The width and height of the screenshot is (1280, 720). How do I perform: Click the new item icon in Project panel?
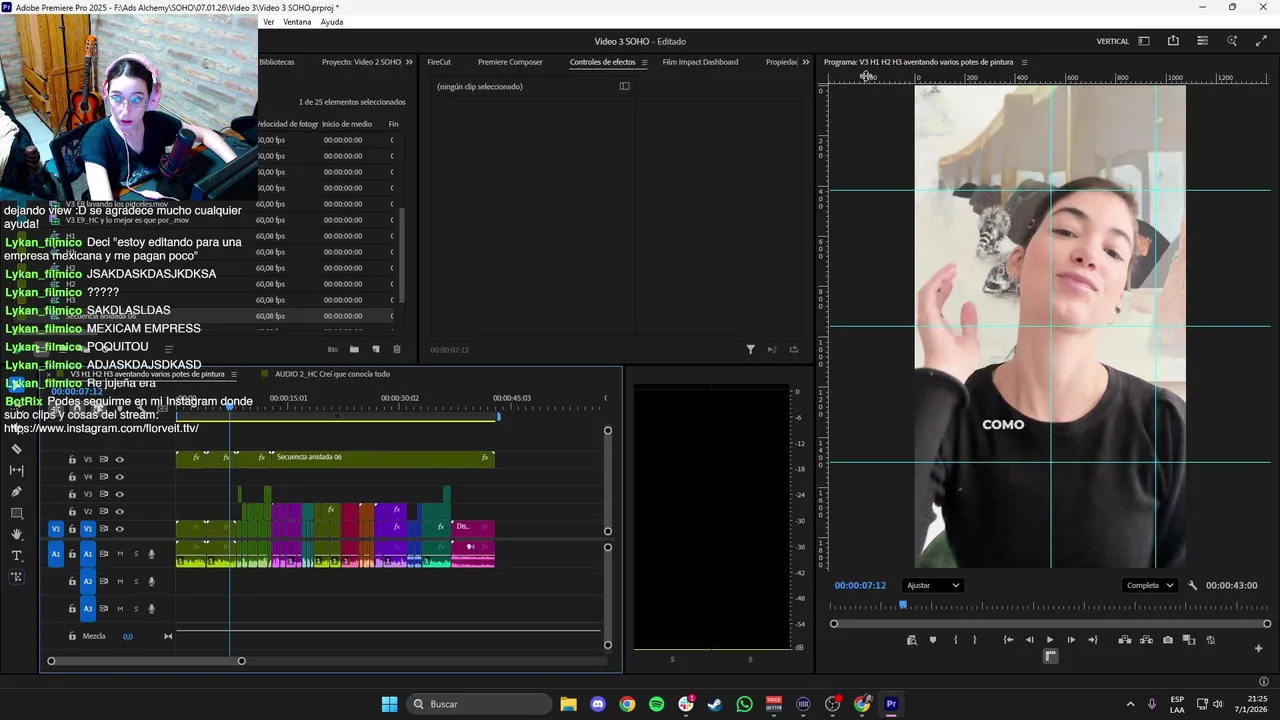[376, 349]
